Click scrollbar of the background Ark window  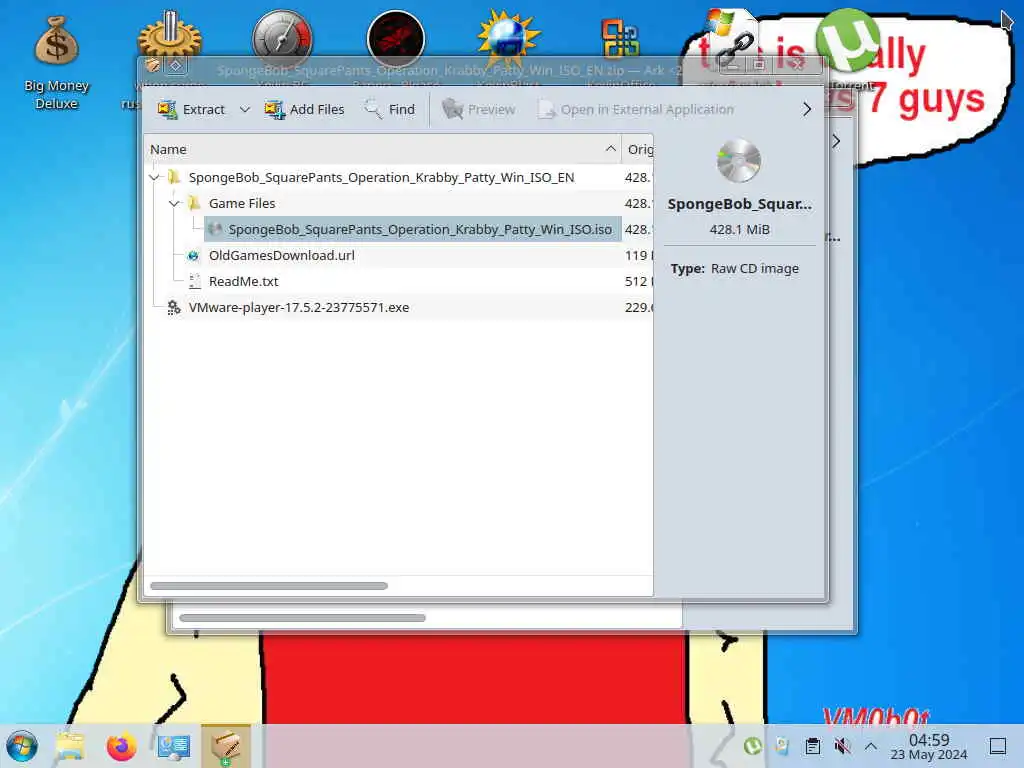(x=302, y=618)
